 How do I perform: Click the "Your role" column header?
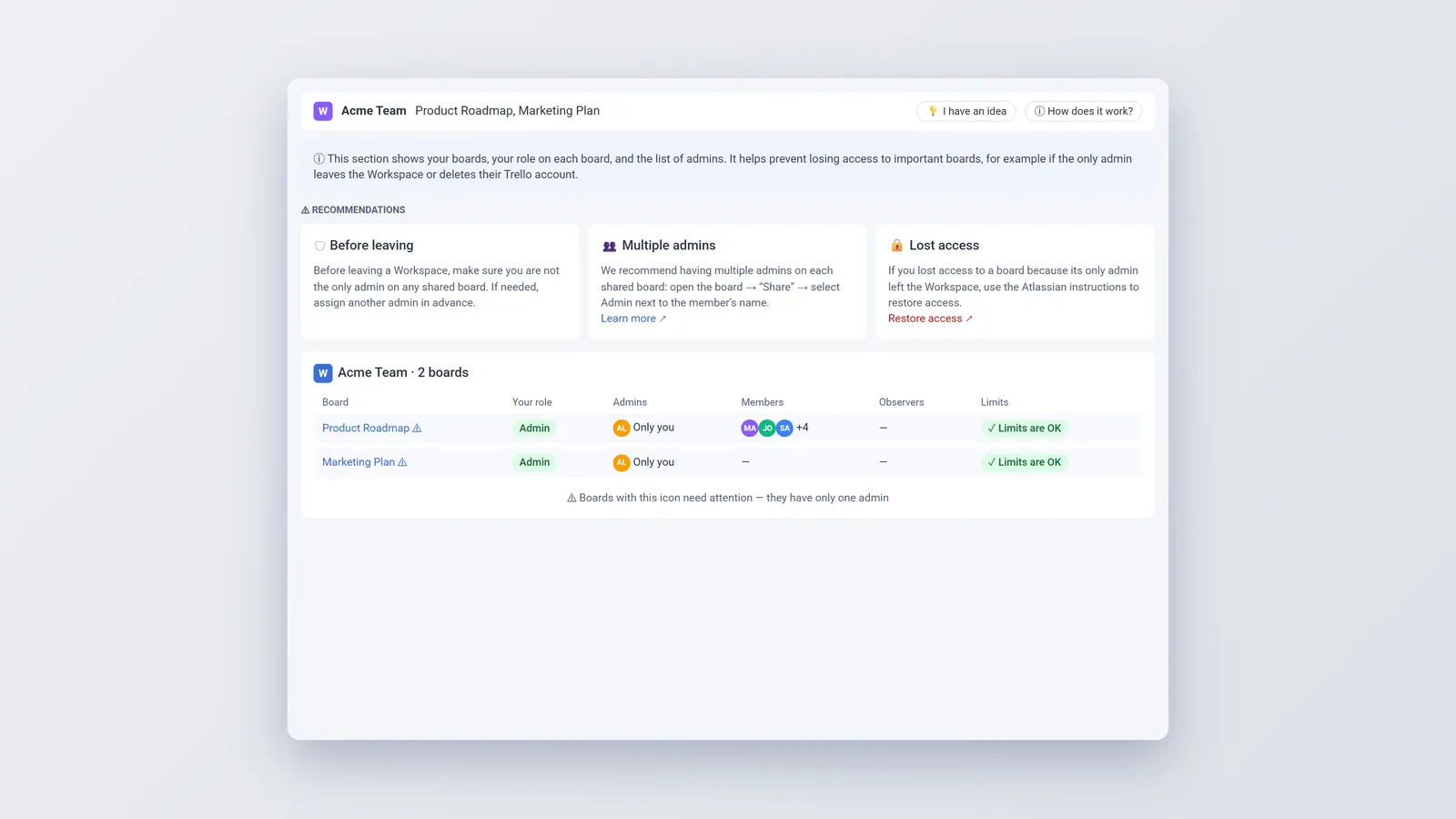(532, 402)
